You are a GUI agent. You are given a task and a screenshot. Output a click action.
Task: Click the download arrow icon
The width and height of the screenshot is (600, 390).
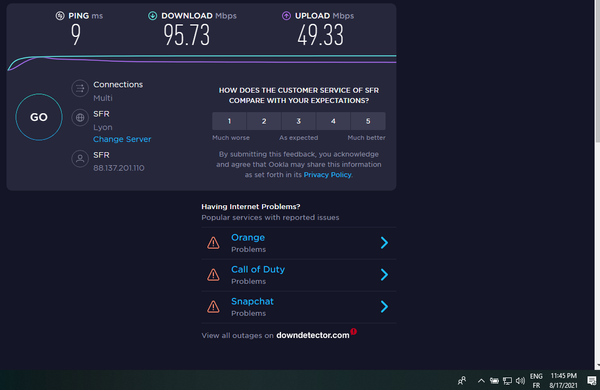[152, 16]
